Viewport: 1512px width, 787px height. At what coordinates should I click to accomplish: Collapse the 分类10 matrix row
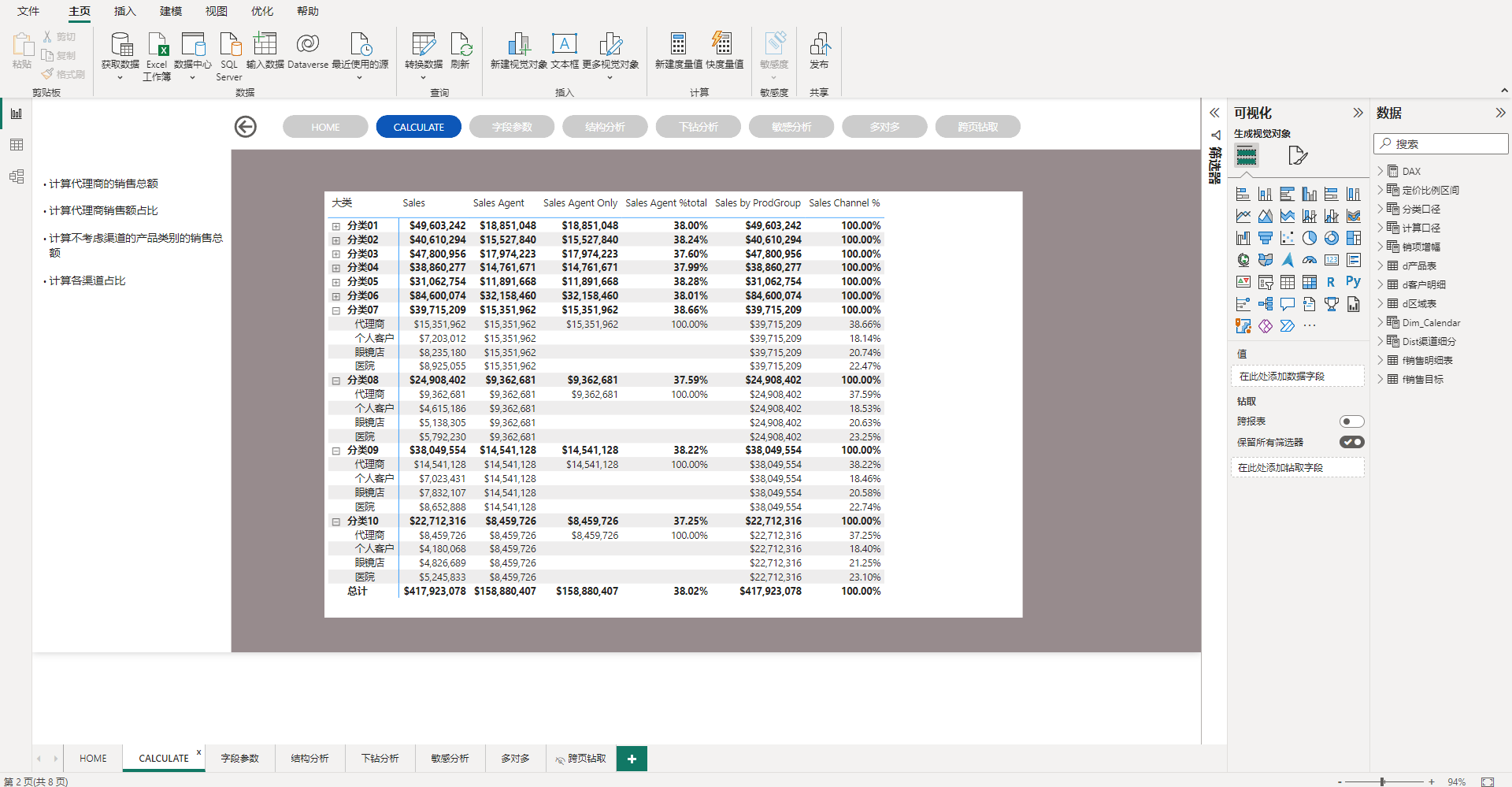click(336, 522)
